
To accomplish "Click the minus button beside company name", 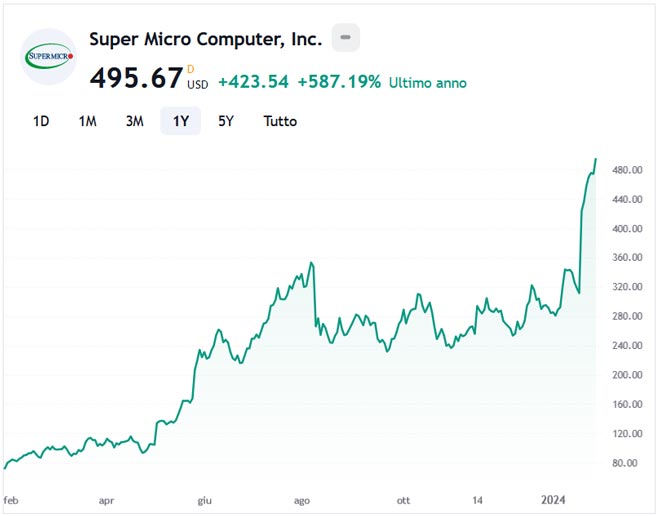I will point(345,38).
